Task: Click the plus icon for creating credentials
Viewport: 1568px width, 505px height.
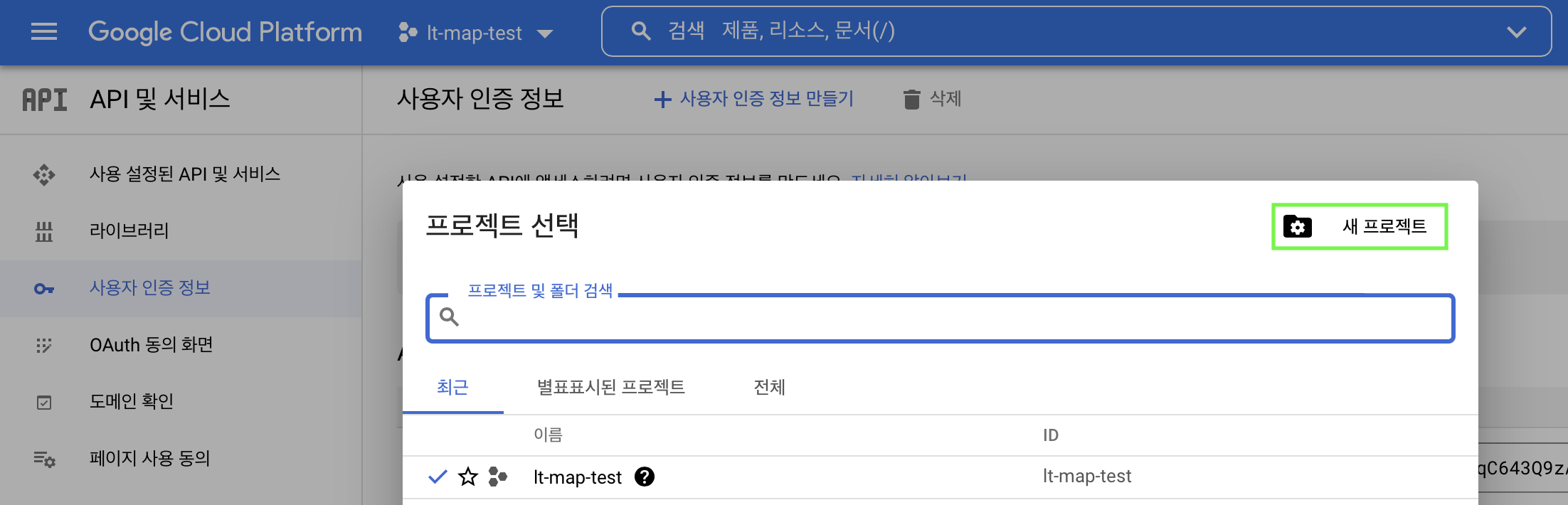Action: pyautogui.click(x=662, y=100)
